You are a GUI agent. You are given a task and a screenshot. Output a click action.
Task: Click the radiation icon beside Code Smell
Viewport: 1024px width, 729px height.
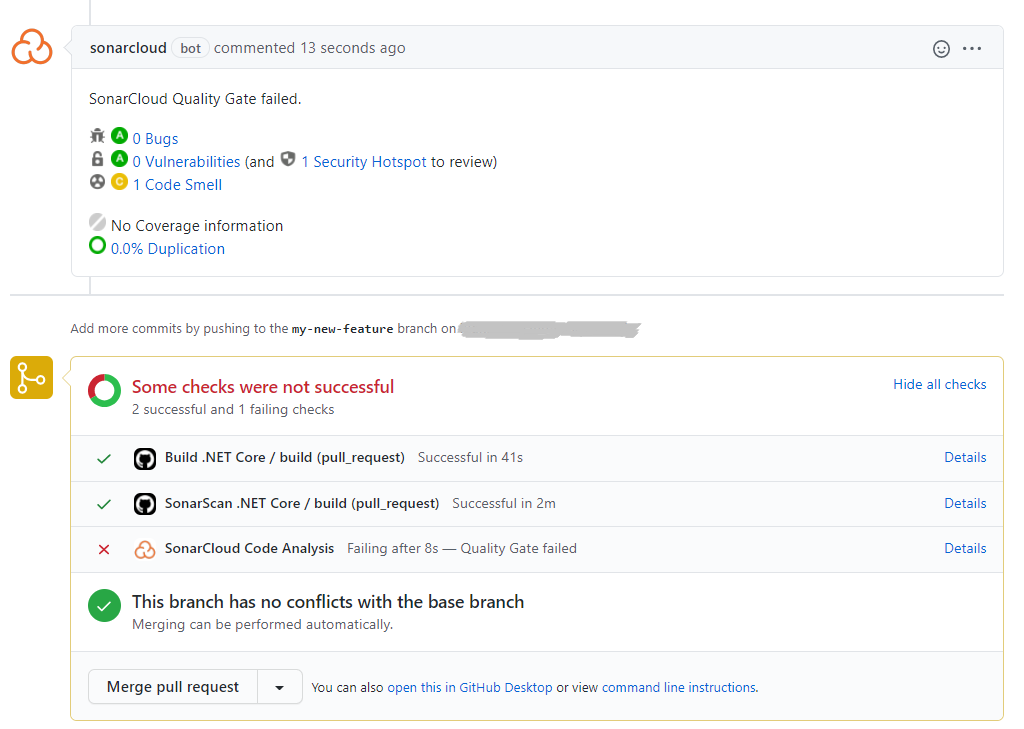click(97, 182)
